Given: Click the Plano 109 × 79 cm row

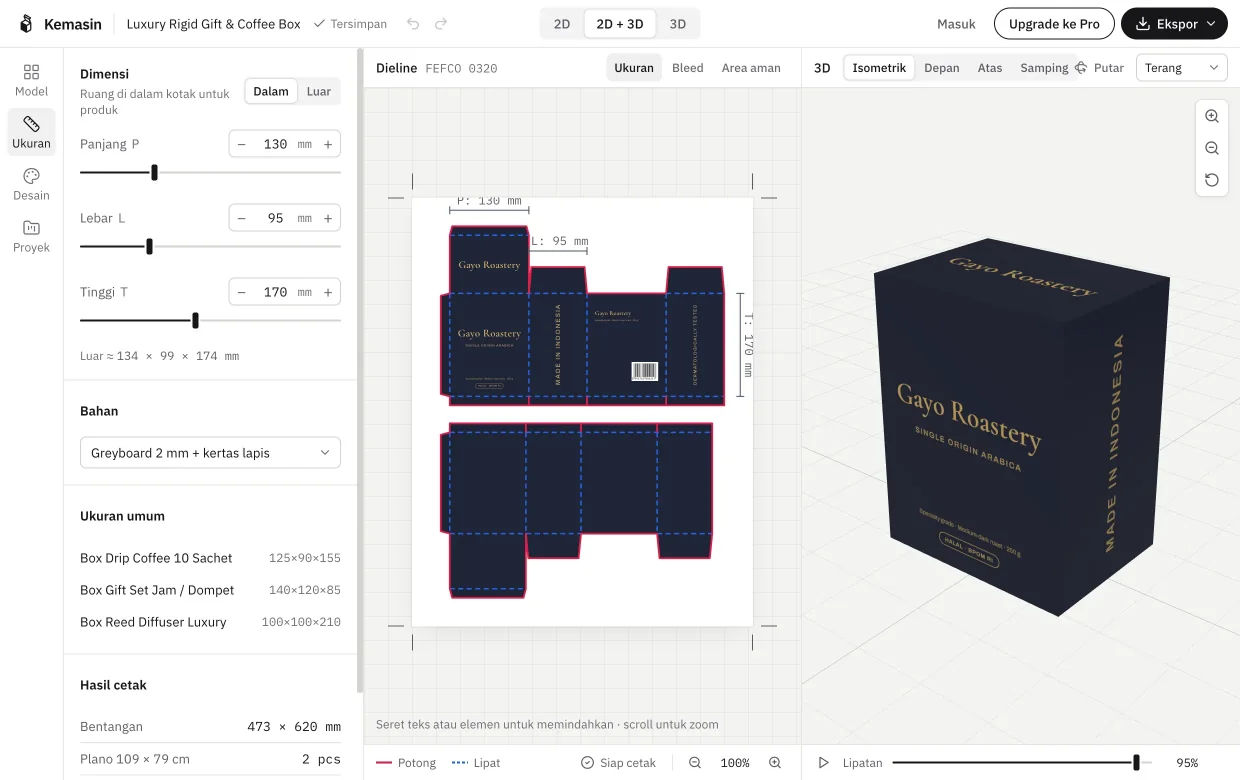Looking at the screenshot, I should (210, 759).
